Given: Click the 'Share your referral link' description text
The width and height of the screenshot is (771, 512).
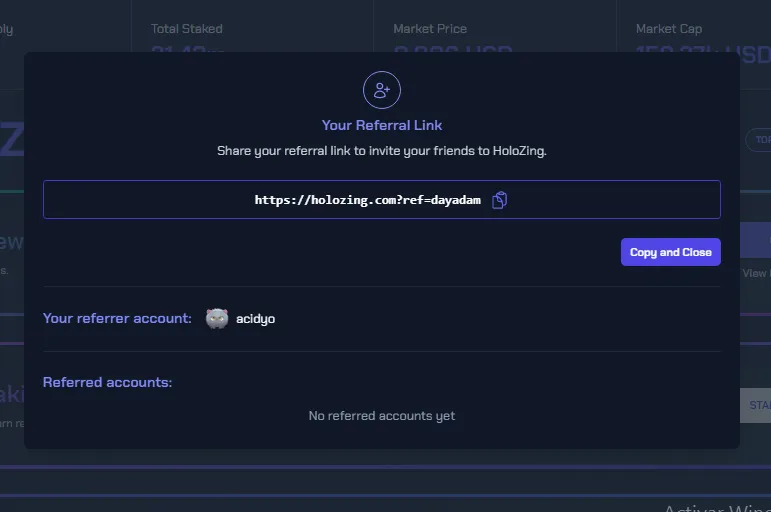Looking at the screenshot, I should click(x=382, y=151).
